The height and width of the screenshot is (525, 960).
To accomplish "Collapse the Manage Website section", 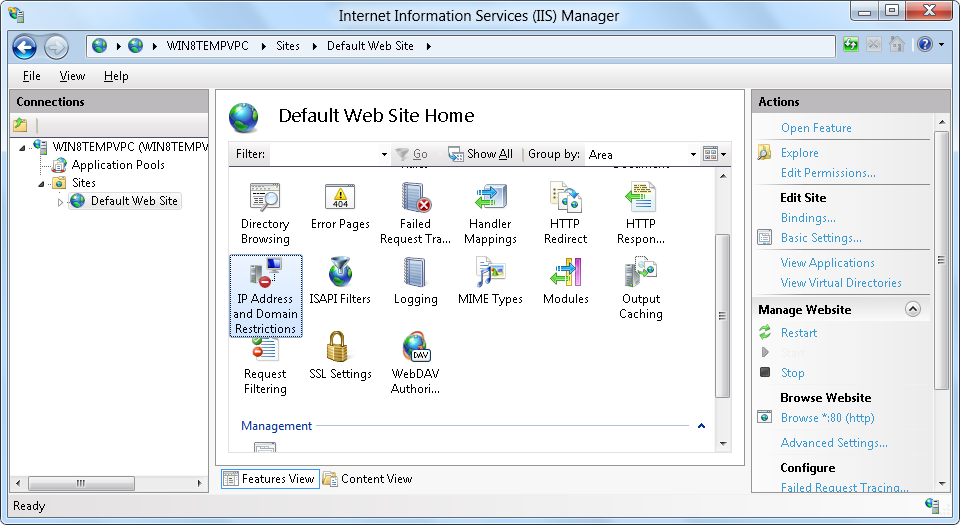I will (x=912, y=309).
